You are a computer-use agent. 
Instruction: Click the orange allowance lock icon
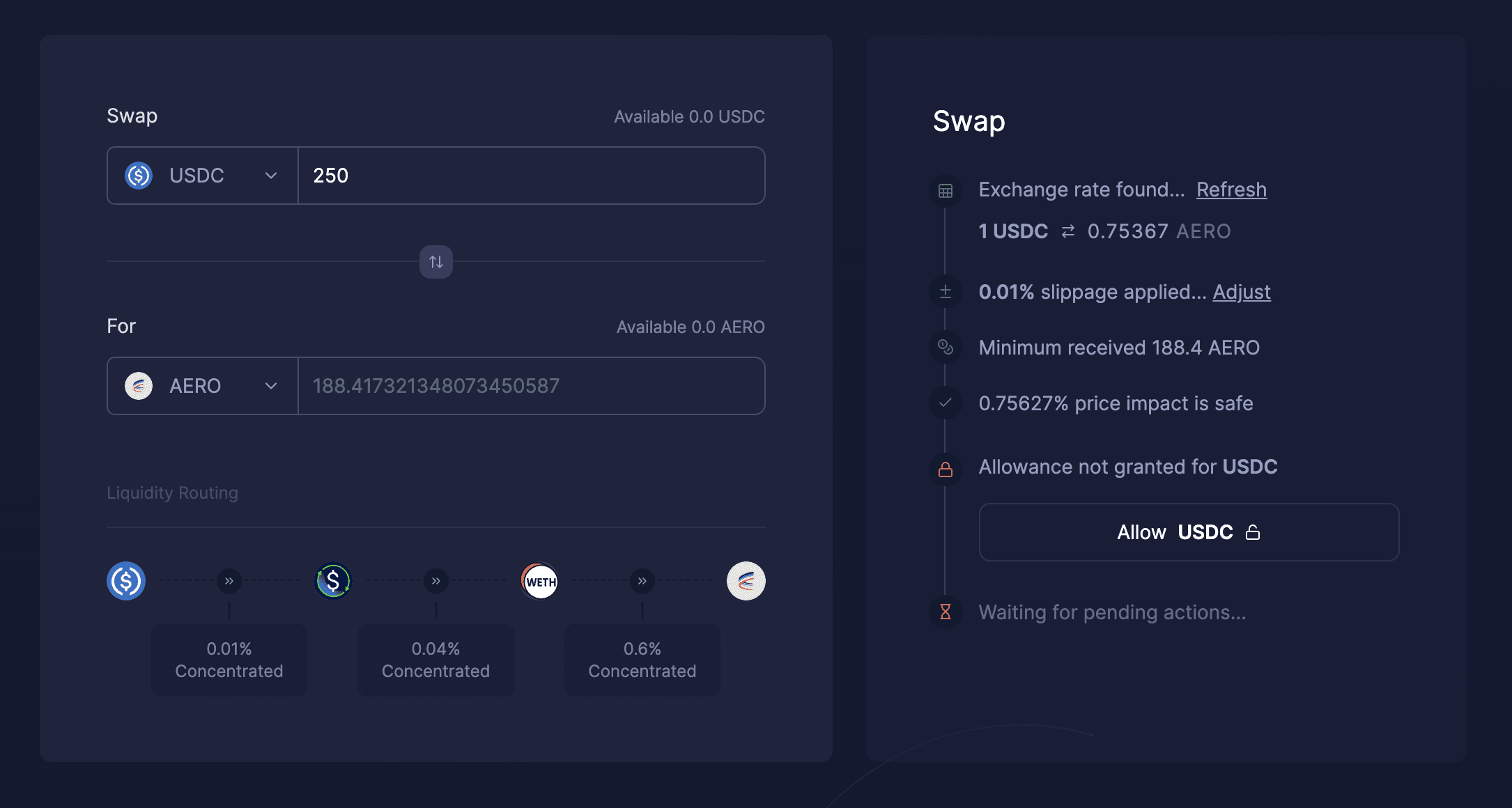946,469
